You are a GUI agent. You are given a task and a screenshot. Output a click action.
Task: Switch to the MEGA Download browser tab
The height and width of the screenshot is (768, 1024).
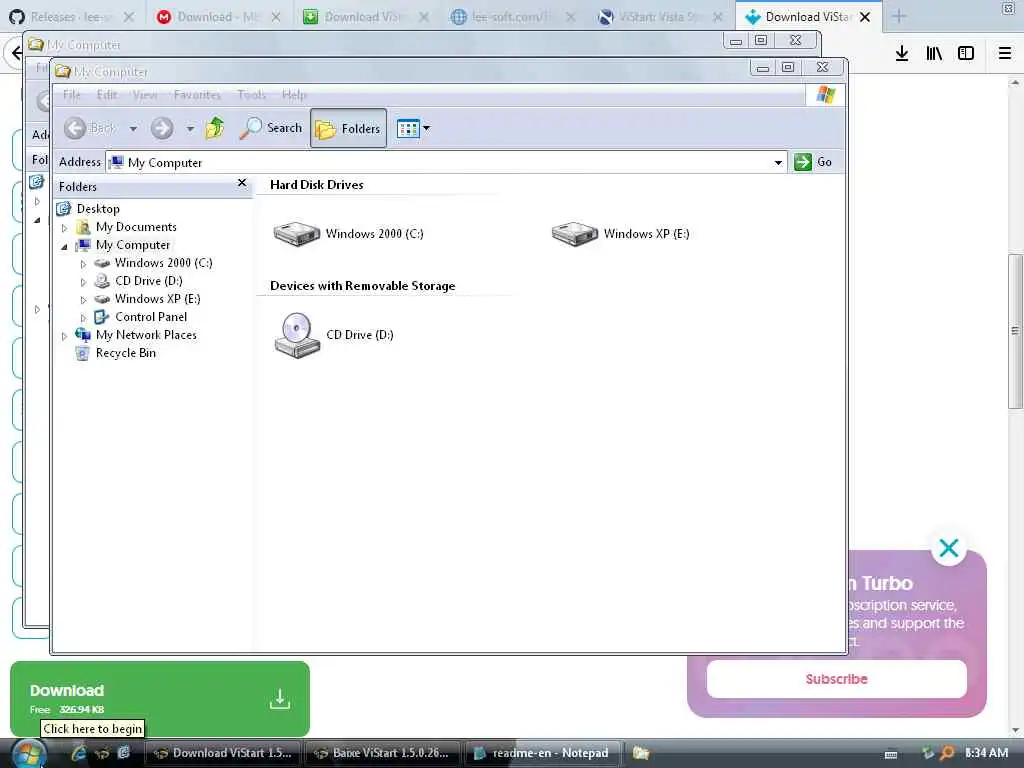[219, 16]
